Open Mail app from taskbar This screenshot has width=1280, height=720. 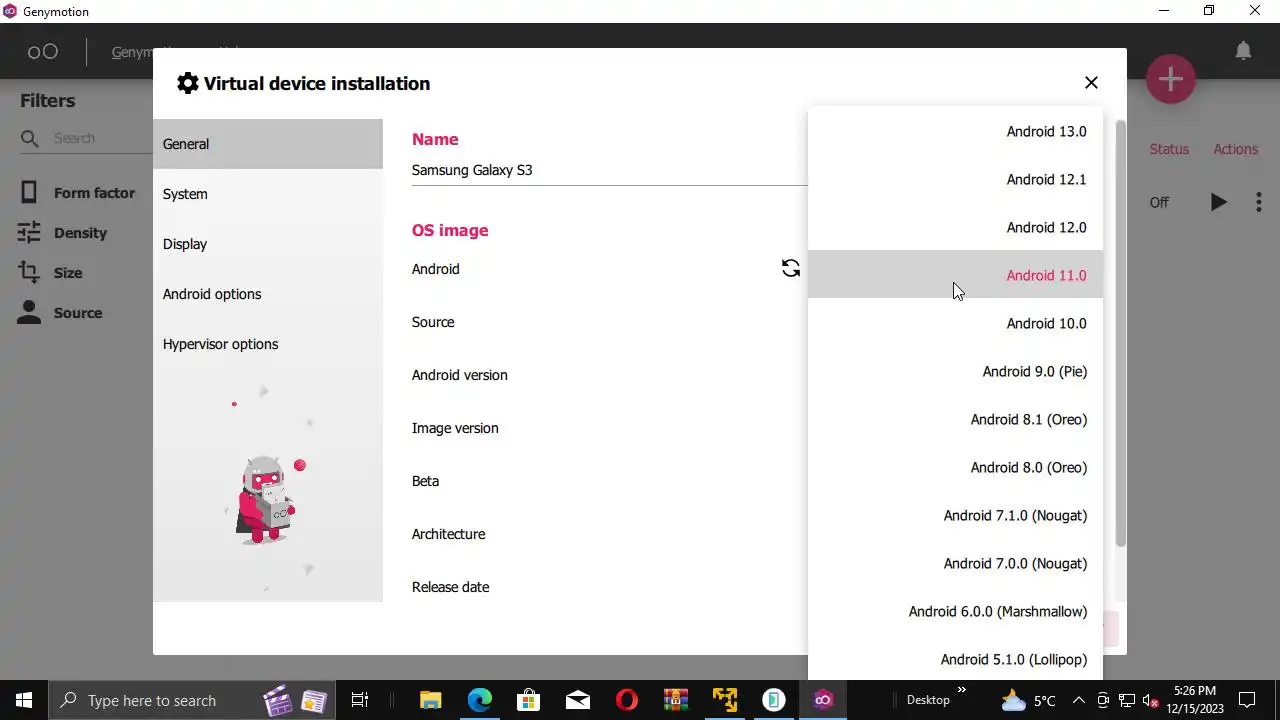click(x=578, y=700)
